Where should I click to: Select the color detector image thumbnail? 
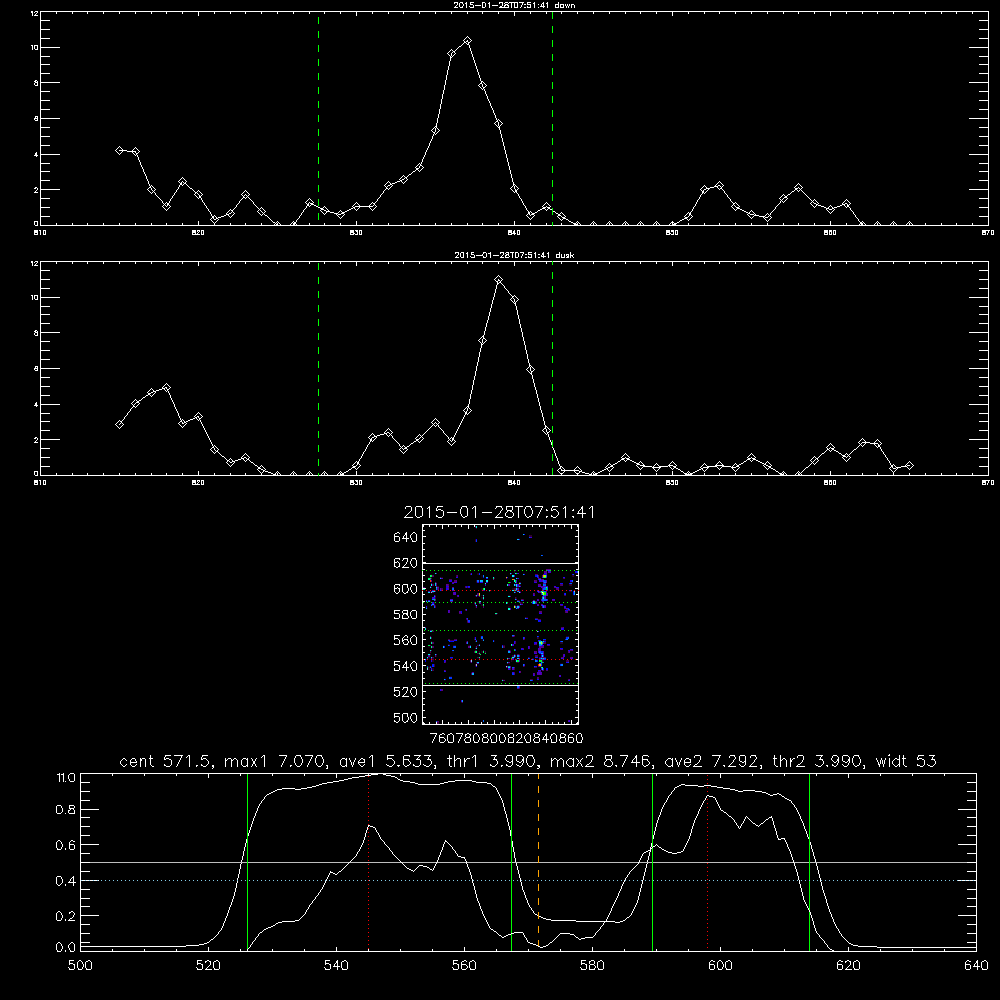pos(500,624)
